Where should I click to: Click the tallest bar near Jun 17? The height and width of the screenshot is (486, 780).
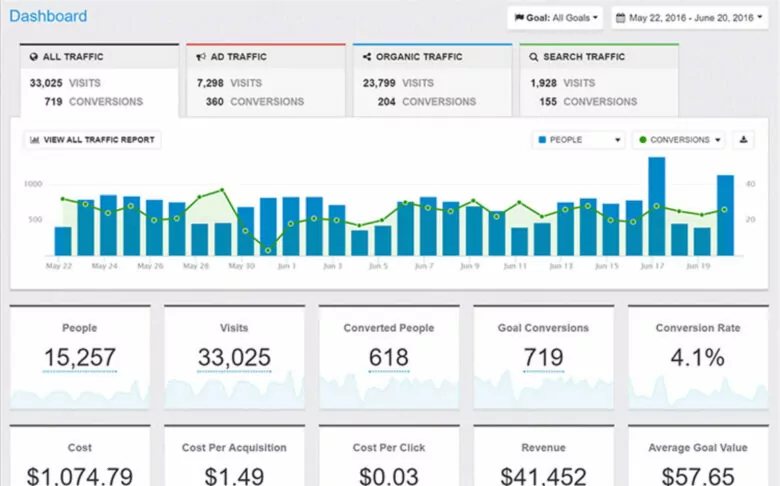click(657, 206)
